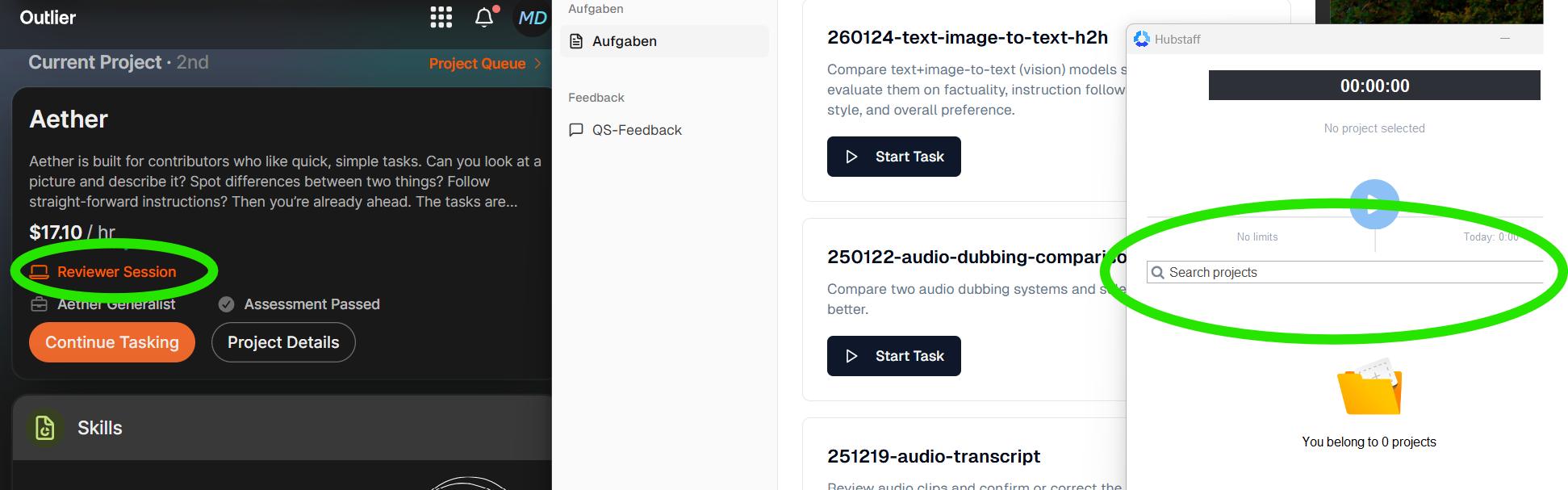Start Task for 250122-audio-dubbing-comparison
The height and width of the screenshot is (490, 1568).
(x=893, y=356)
